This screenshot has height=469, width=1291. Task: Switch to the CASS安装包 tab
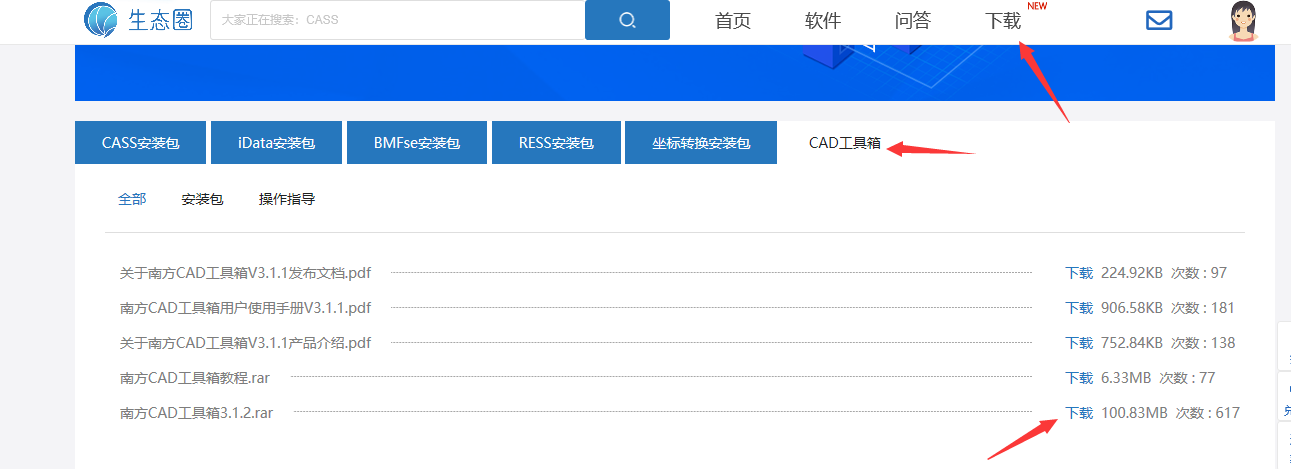(x=140, y=143)
